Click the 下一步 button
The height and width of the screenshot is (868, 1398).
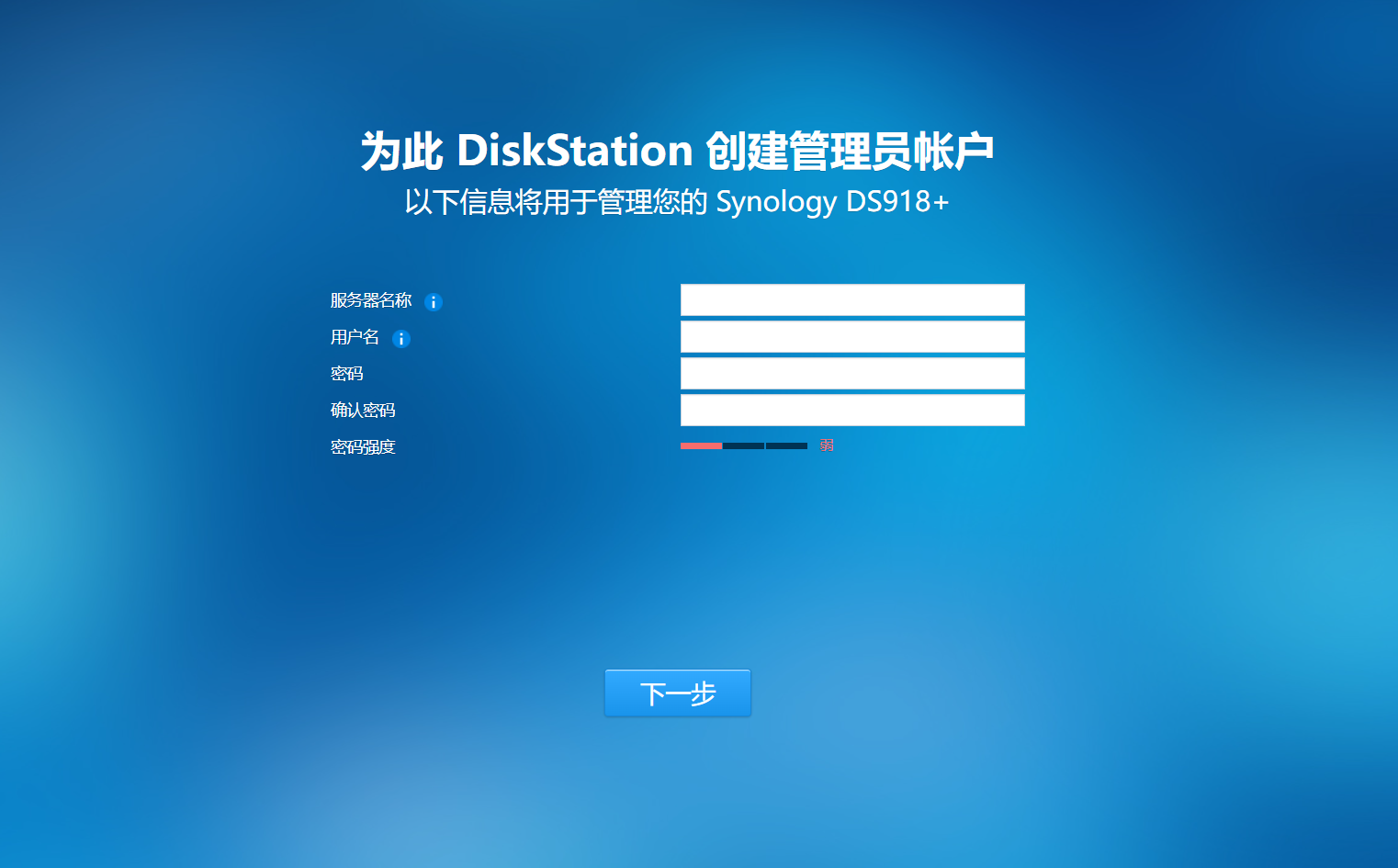[677, 693]
